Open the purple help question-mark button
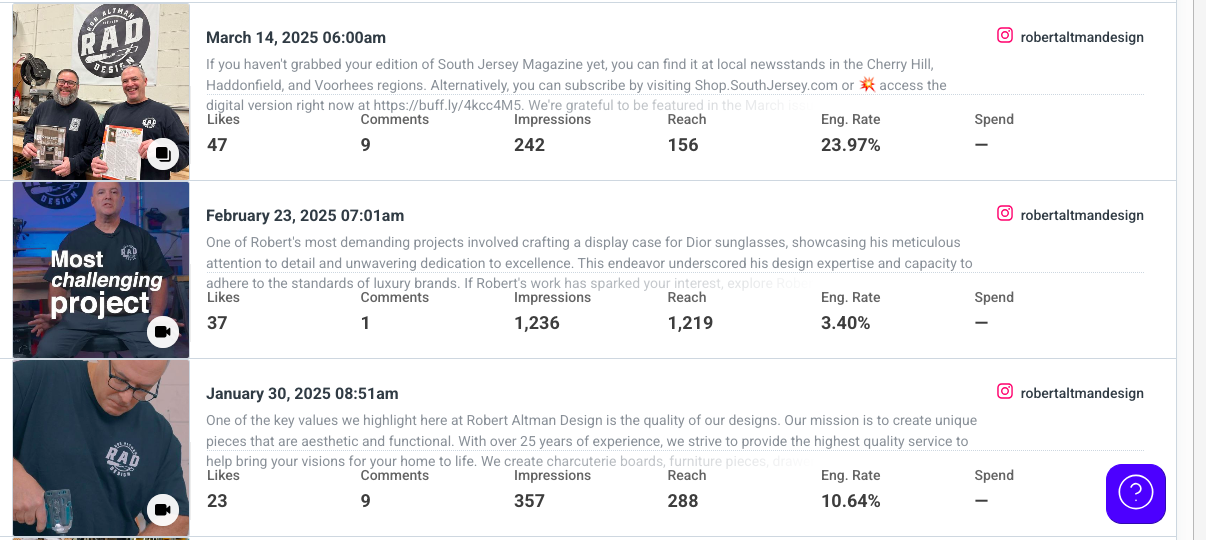This screenshot has width=1206, height=540. click(x=1136, y=493)
